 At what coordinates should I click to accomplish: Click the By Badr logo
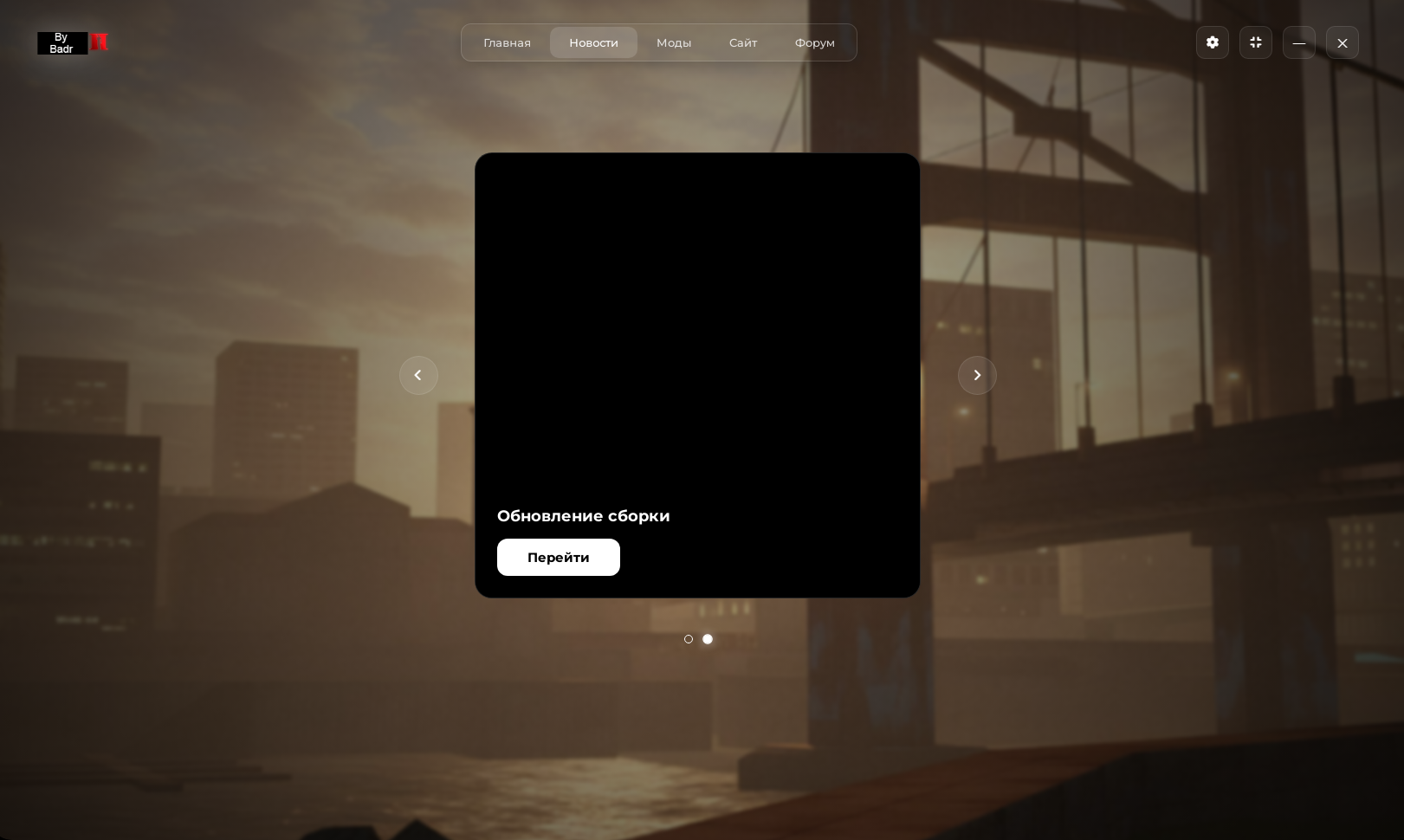[73, 43]
